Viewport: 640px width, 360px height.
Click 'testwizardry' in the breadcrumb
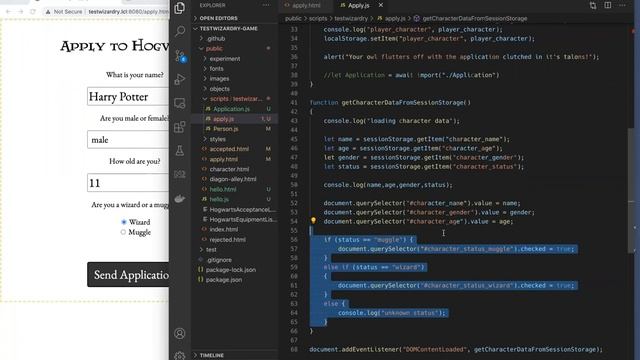(351, 18)
